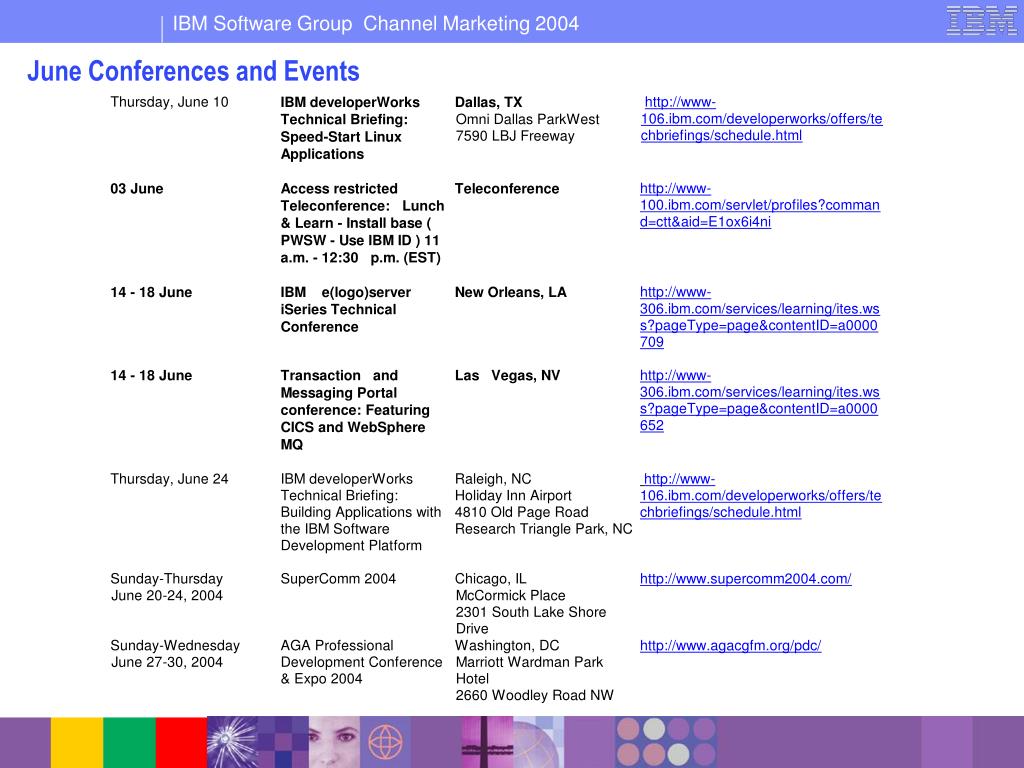Click the Omni Dallas ParkWest venue text

click(x=527, y=120)
